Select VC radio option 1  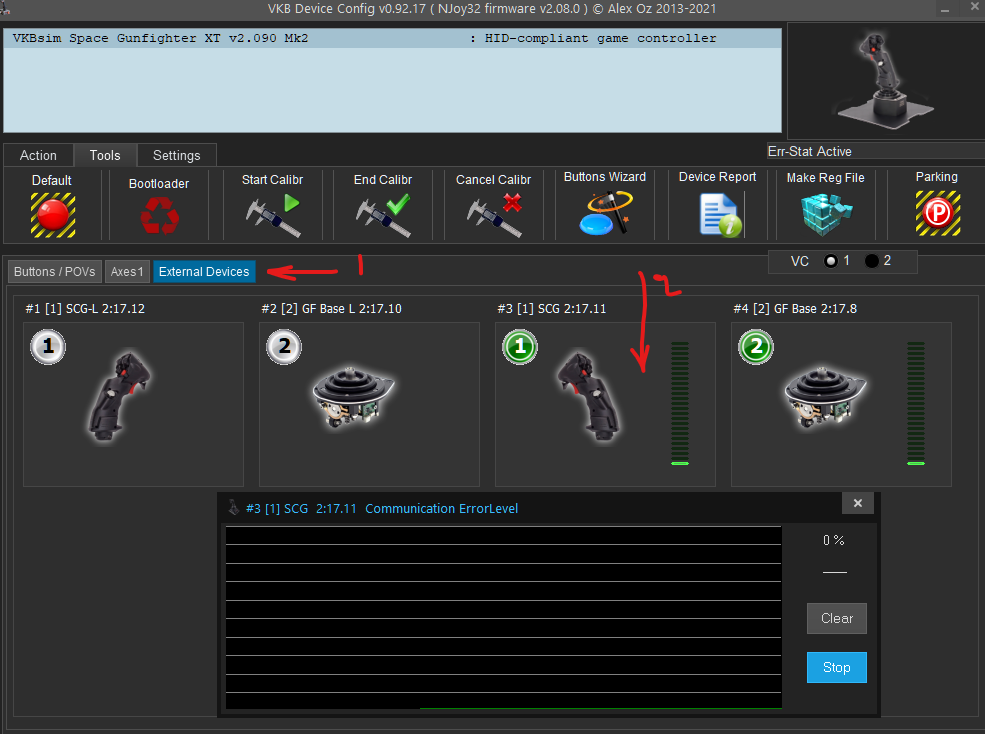point(830,261)
